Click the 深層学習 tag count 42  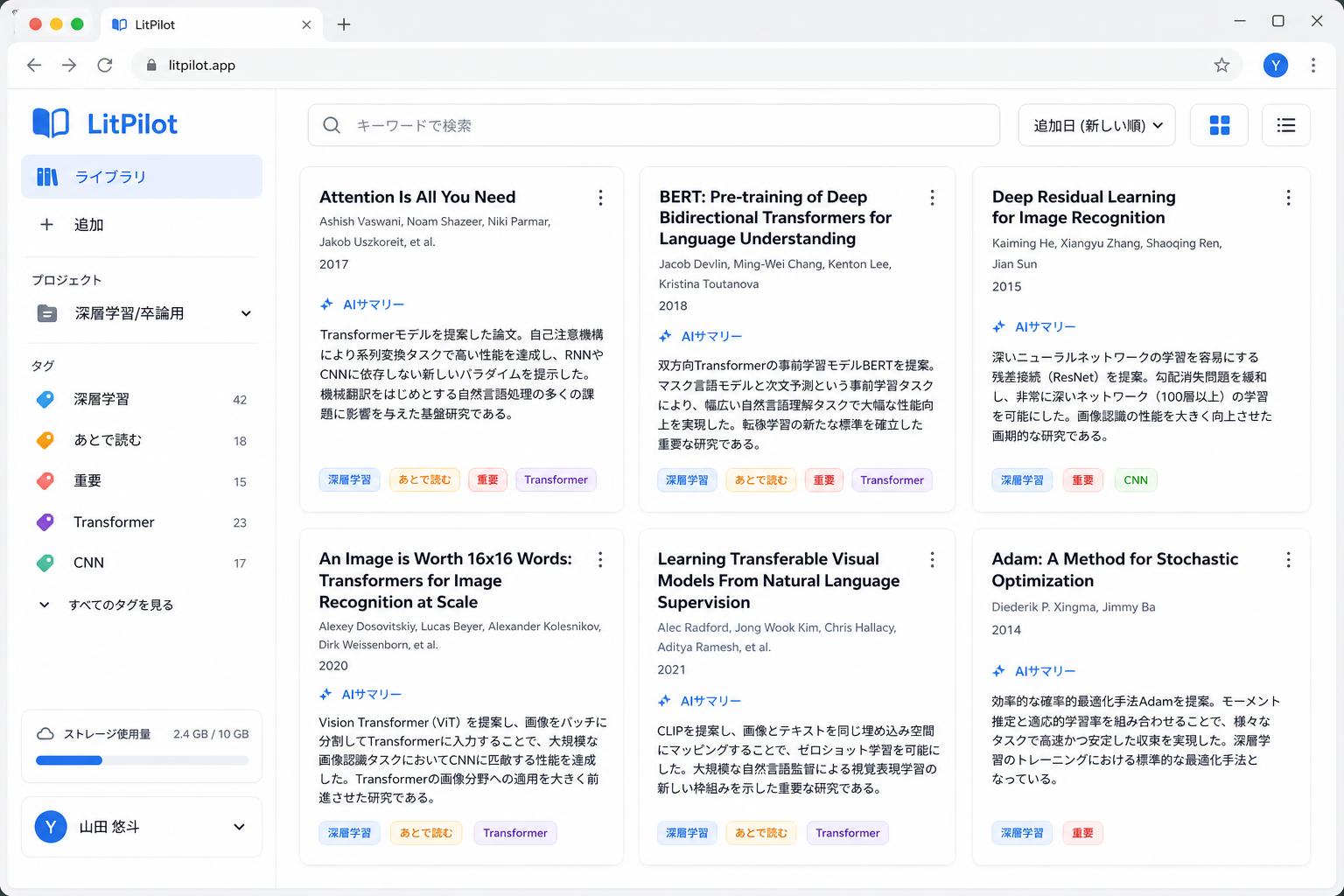(240, 400)
